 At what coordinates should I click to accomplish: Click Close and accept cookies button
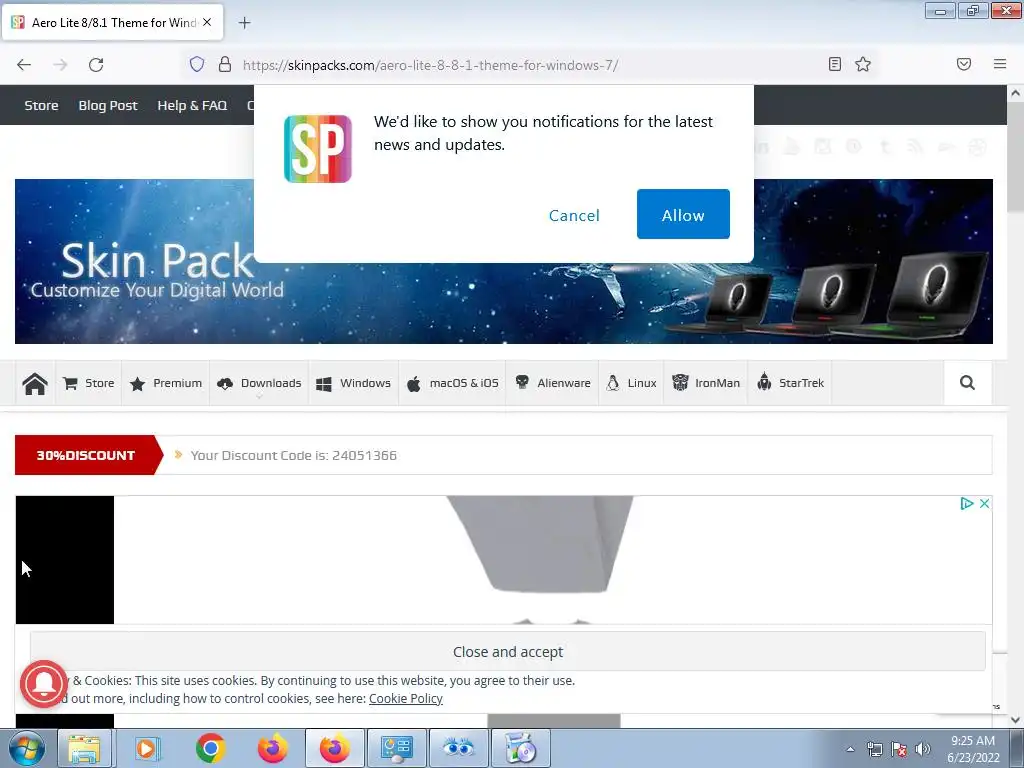[x=507, y=651]
